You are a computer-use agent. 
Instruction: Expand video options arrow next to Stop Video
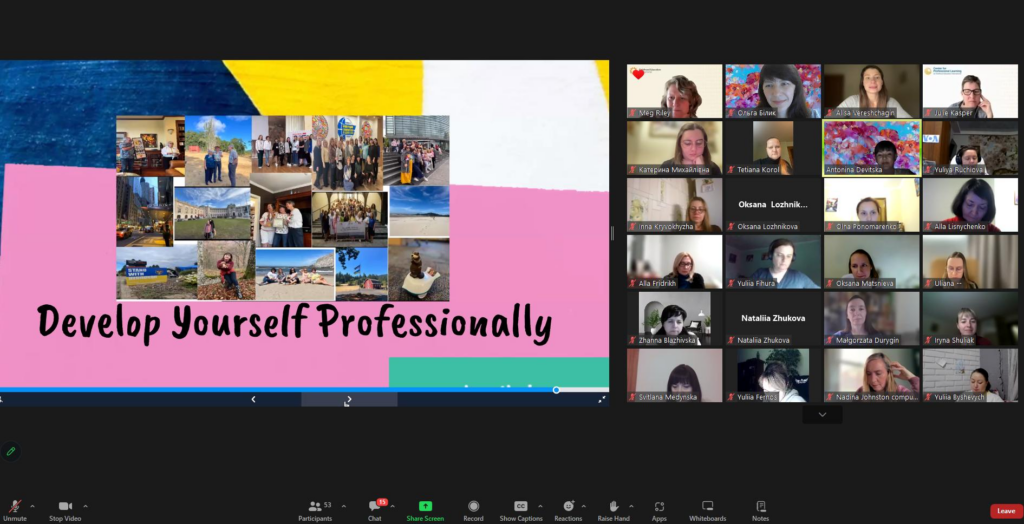pos(85,506)
